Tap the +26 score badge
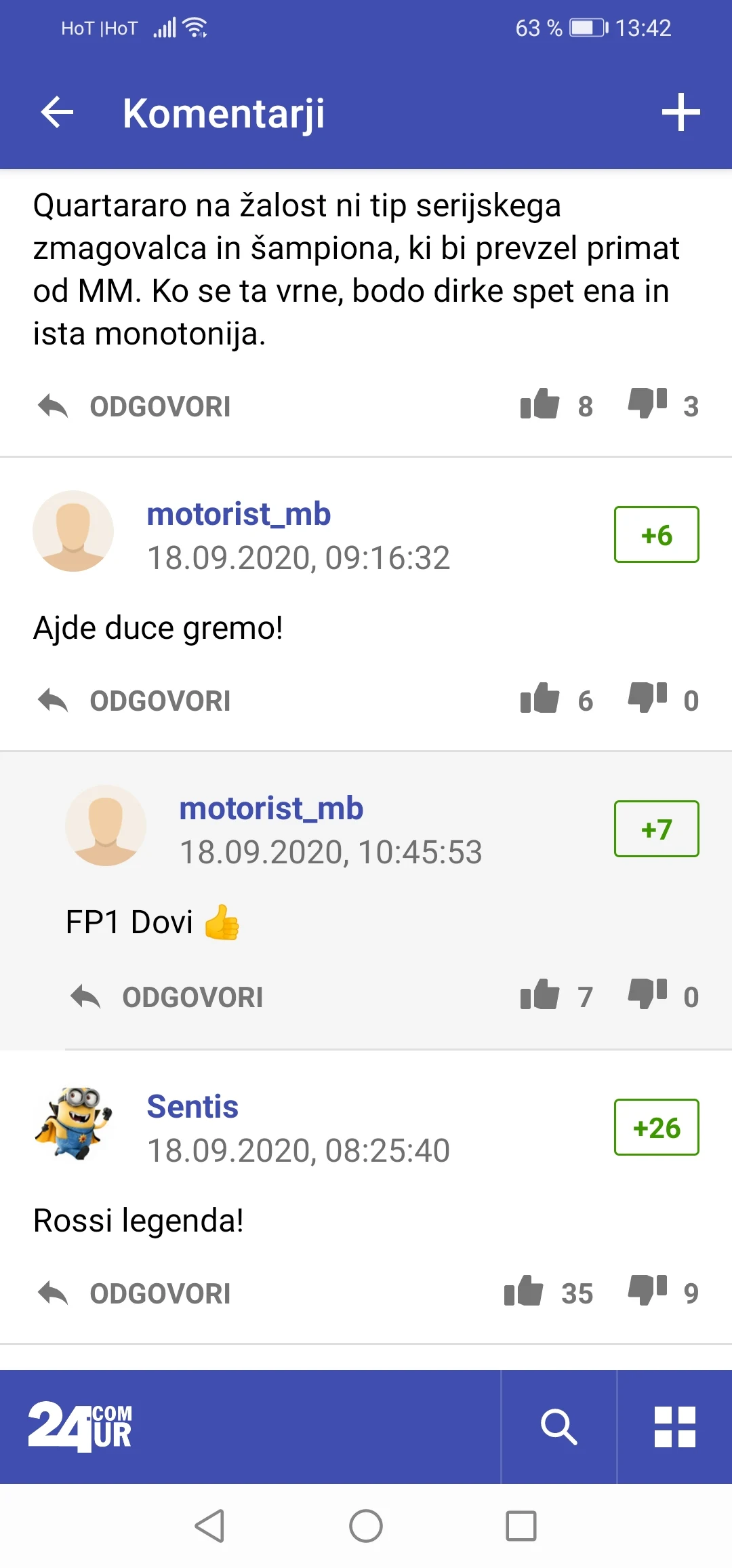Viewport: 732px width, 1568px height. pyautogui.click(x=656, y=1127)
